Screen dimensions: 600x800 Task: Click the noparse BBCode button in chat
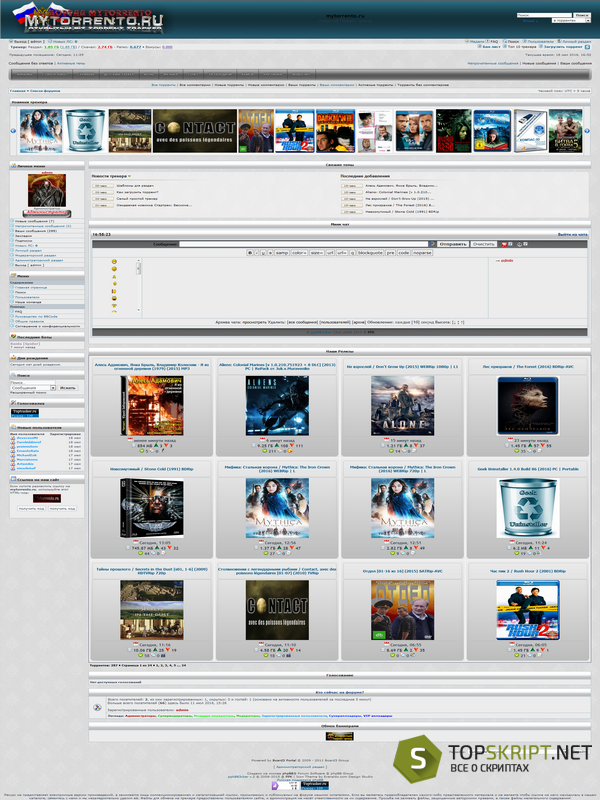pyautogui.click(x=422, y=253)
